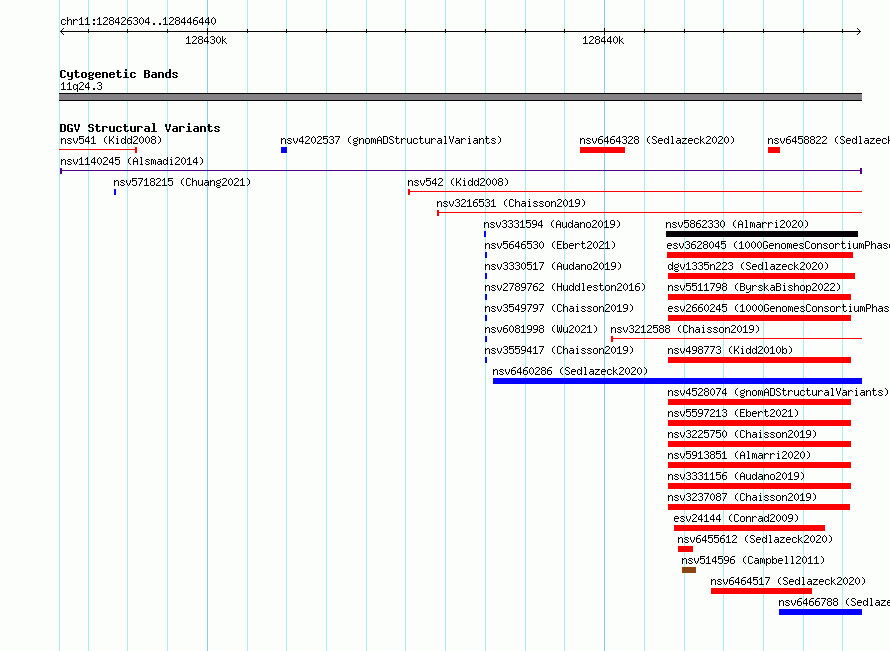
Task: Click the blue nsv4202537 variant marker
Action: (284, 150)
